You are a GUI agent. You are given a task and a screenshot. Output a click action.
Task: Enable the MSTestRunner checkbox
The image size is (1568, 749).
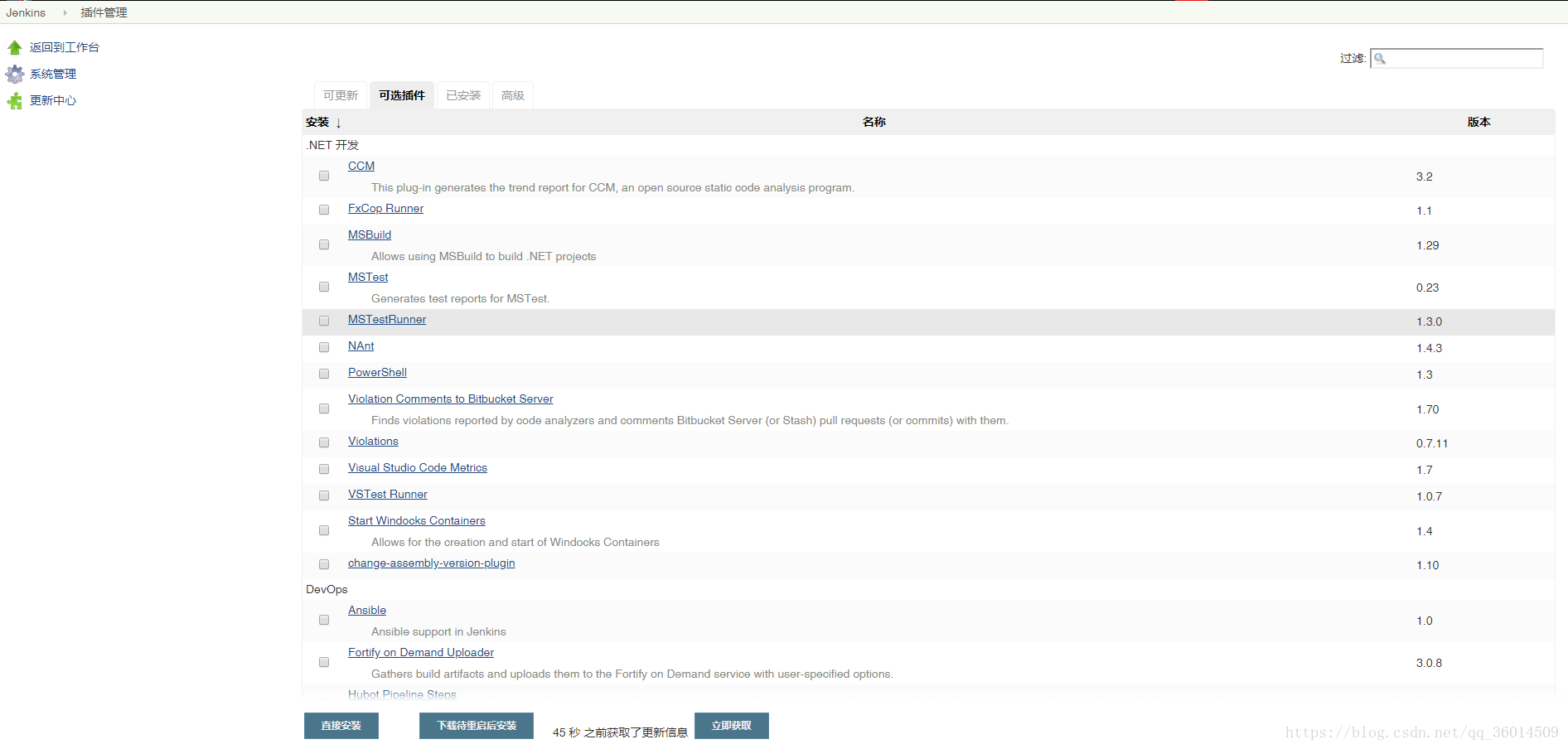pyautogui.click(x=324, y=321)
